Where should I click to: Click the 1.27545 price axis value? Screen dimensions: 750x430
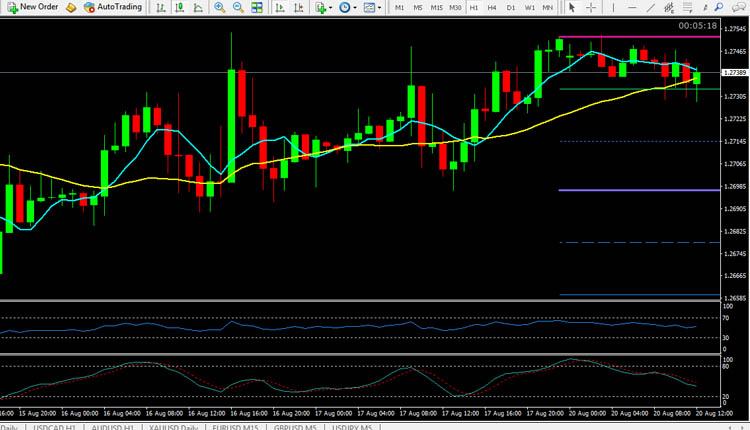[735, 29]
